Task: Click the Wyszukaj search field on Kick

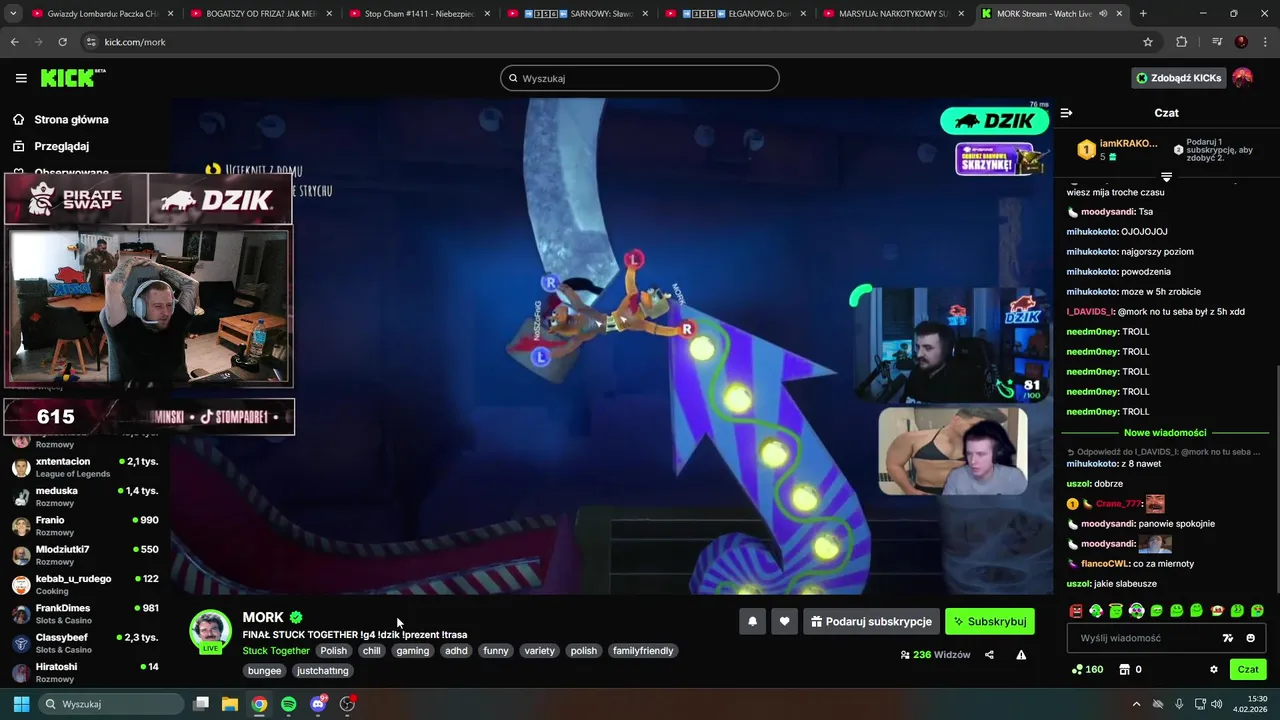Action: coord(640,78)
